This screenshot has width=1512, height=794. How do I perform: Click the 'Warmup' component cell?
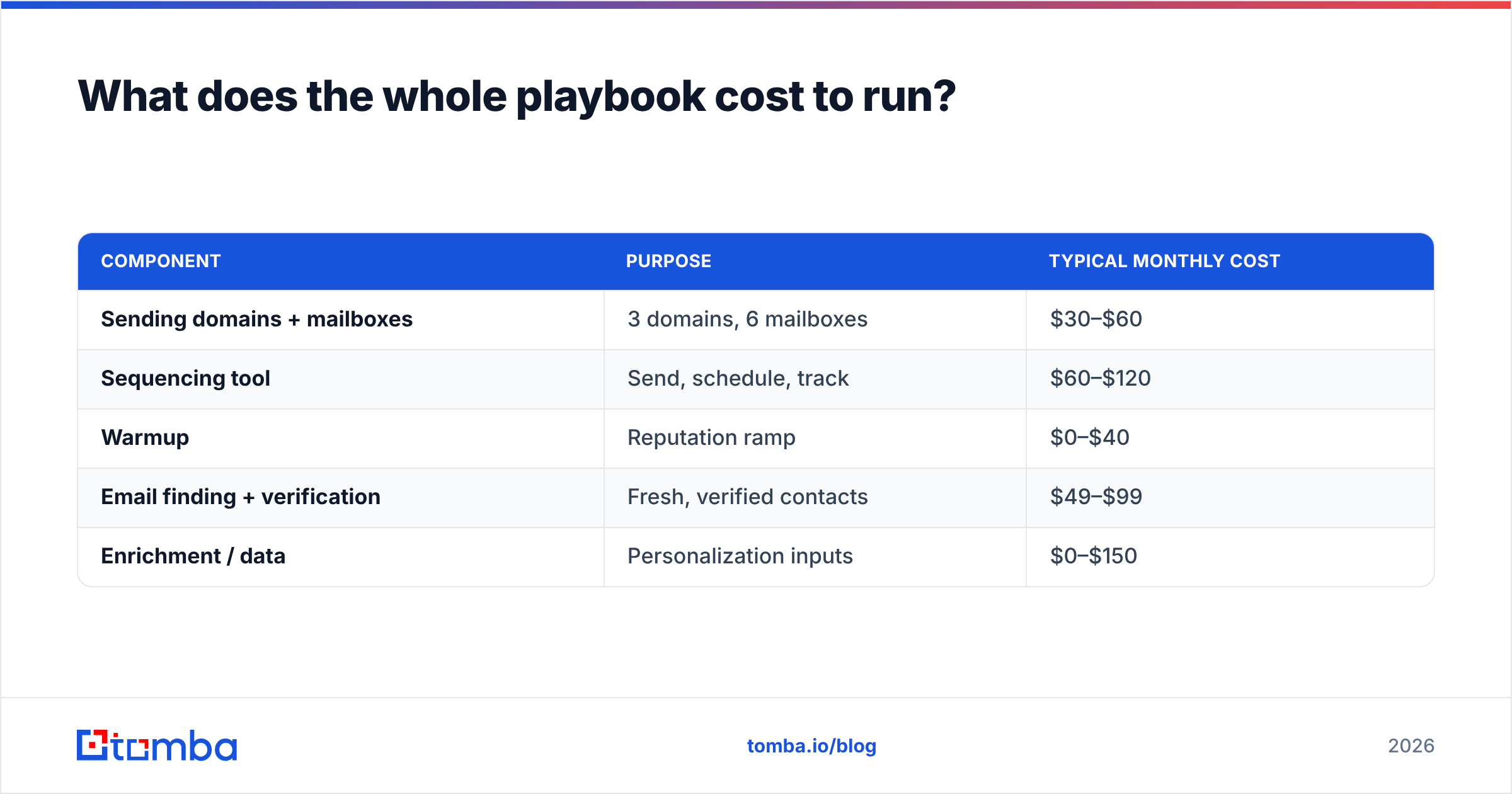point(341,438)
